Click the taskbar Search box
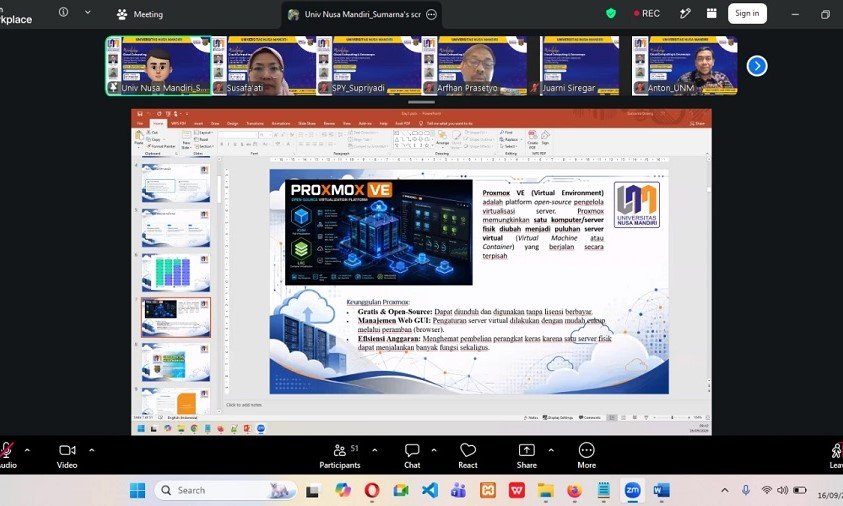This screenshot has height=506, width=843. tap(225, 490)
